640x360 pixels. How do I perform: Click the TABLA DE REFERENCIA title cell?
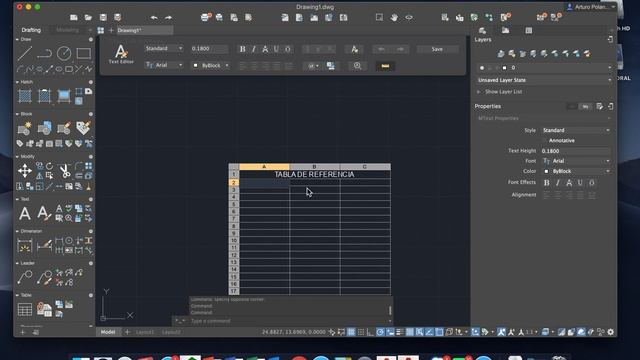[315, 174]
